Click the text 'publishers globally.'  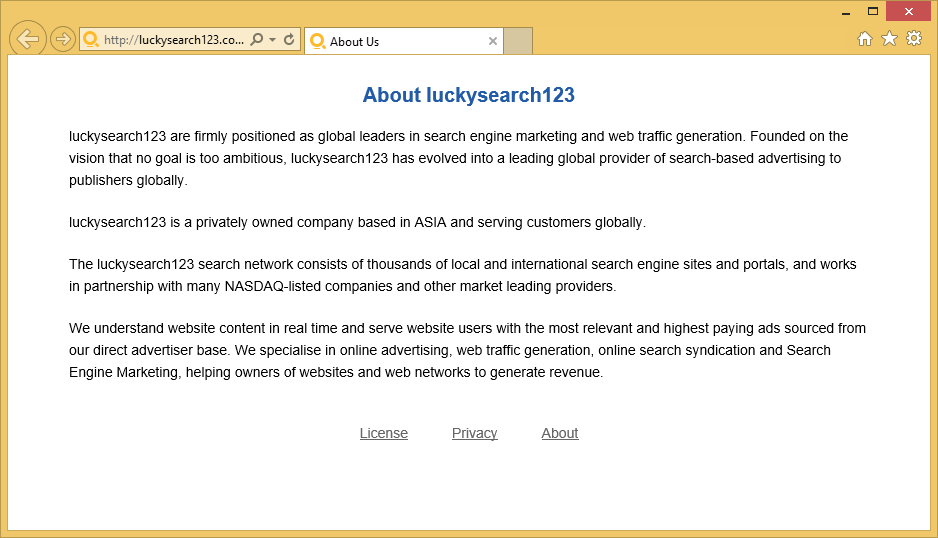(x=128, y=181)
